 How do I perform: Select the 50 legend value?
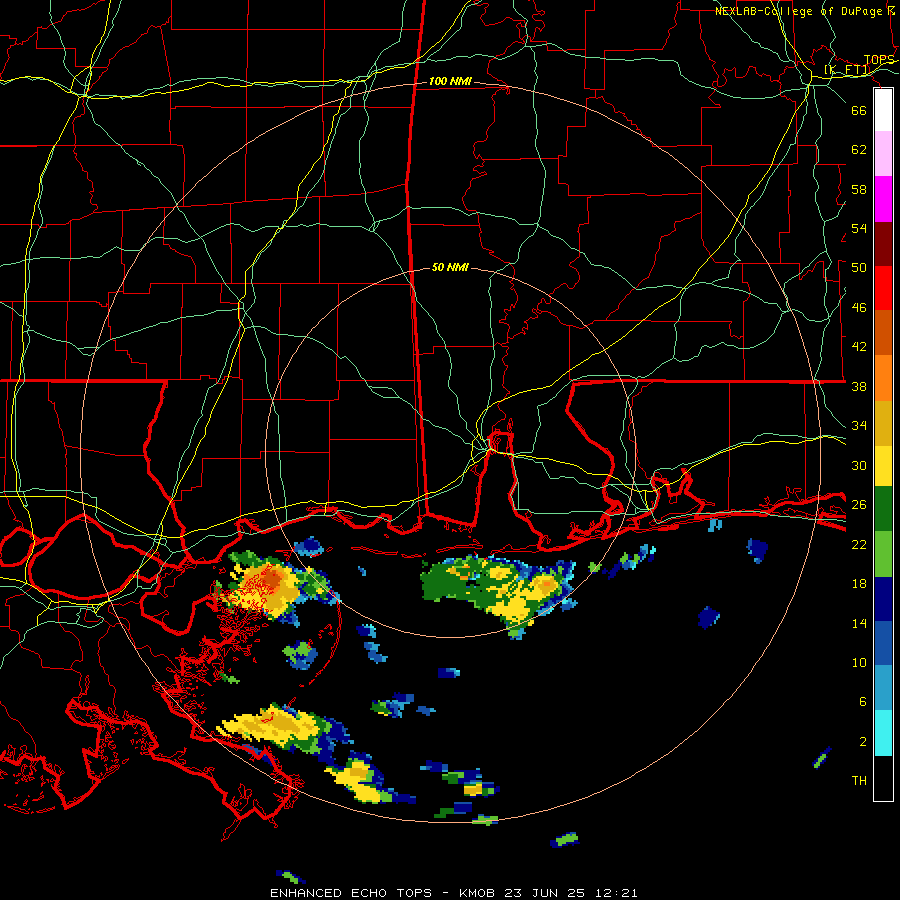pos(859,268)
